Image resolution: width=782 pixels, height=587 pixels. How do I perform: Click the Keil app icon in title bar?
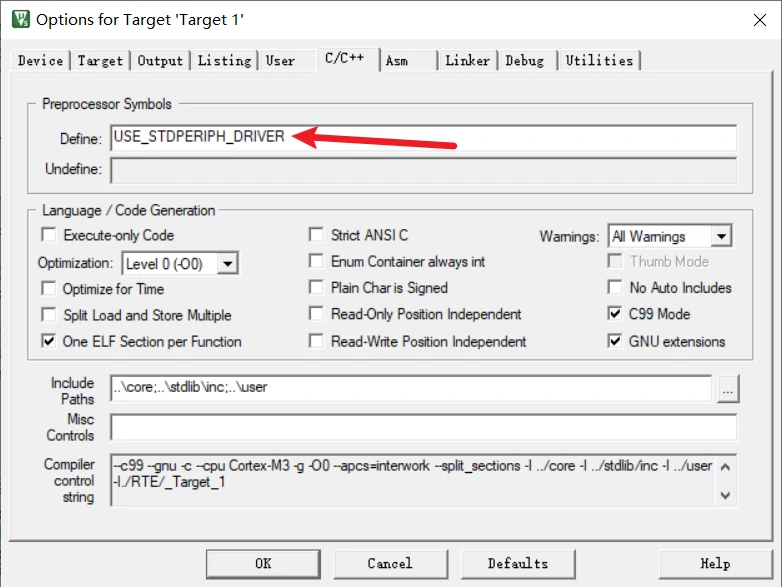pos(18,19)
